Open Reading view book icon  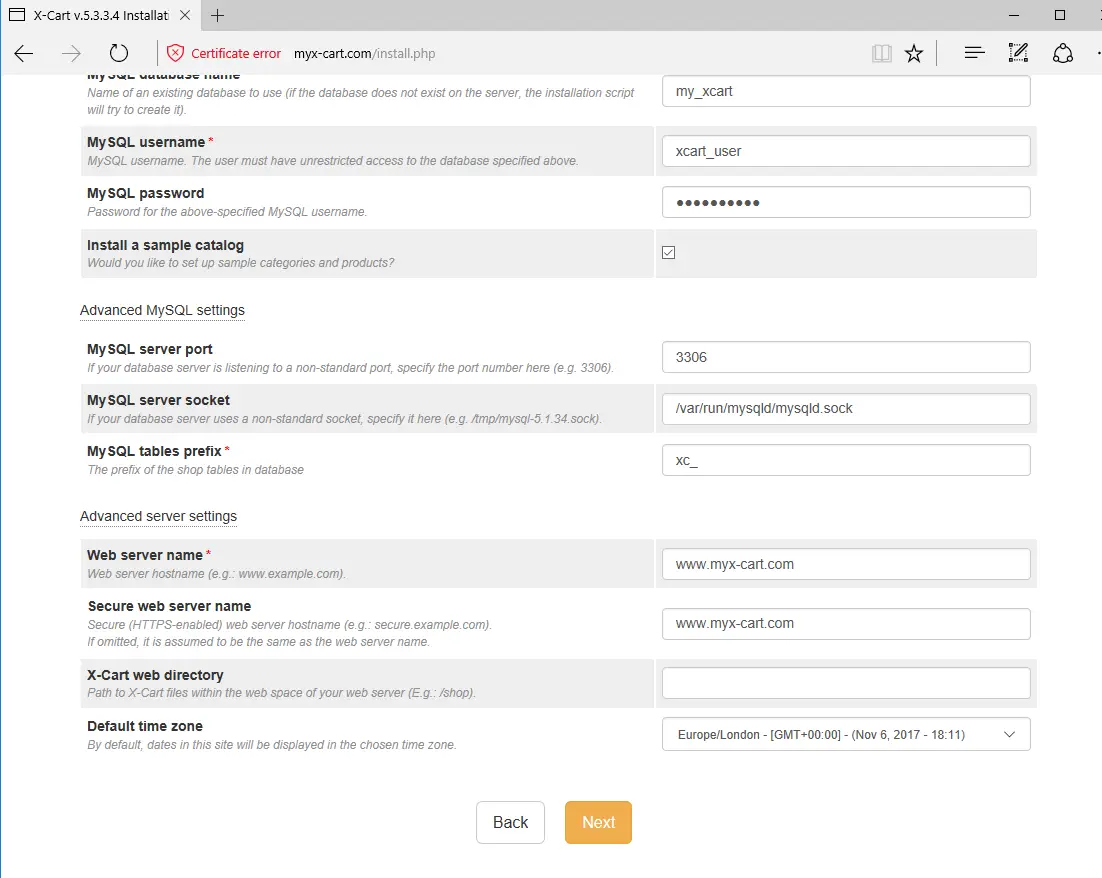click(x=881, y=53)
